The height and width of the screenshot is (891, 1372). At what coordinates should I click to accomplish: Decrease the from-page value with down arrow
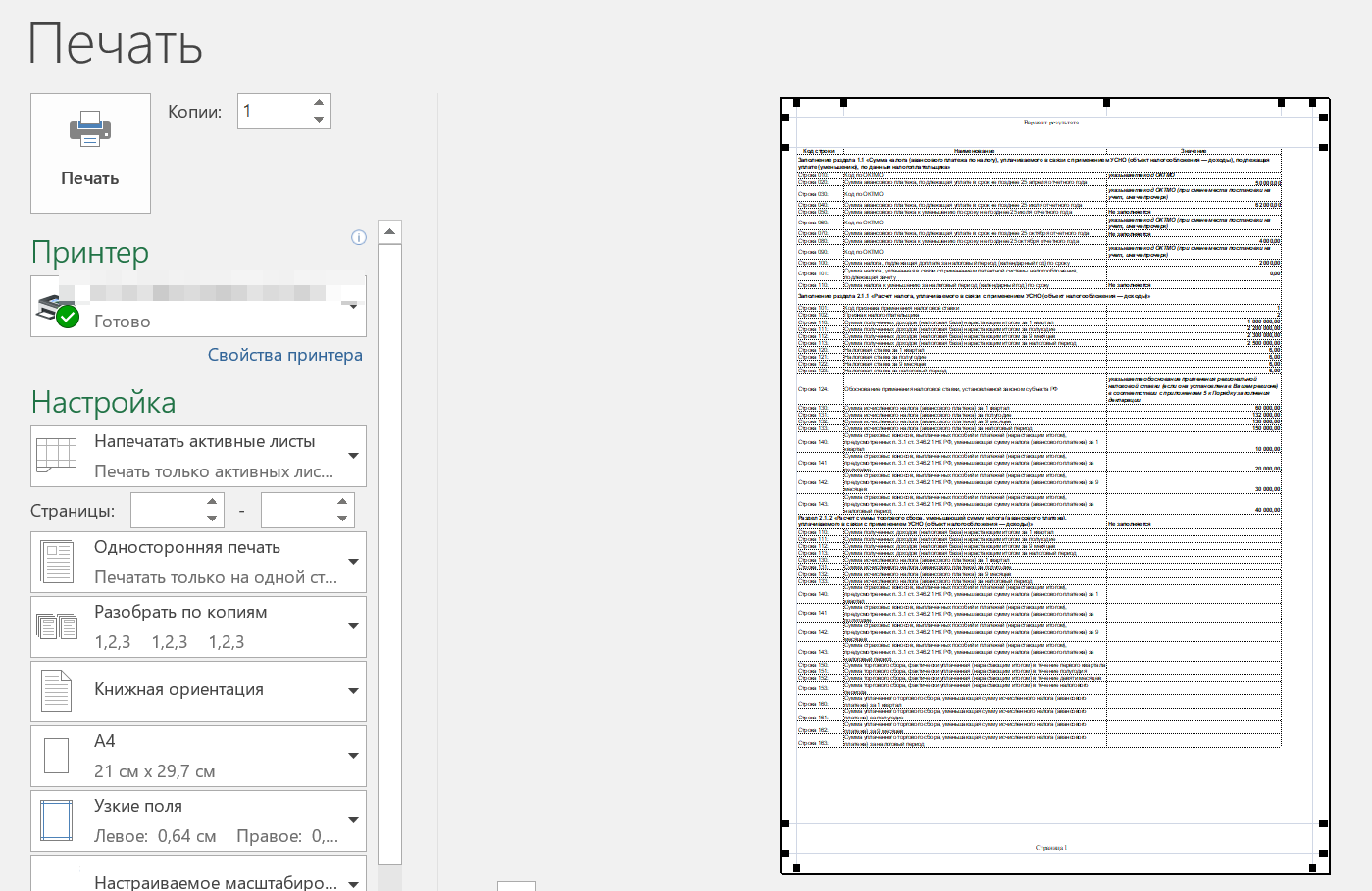pyautogui.click(x=212, y=519)
